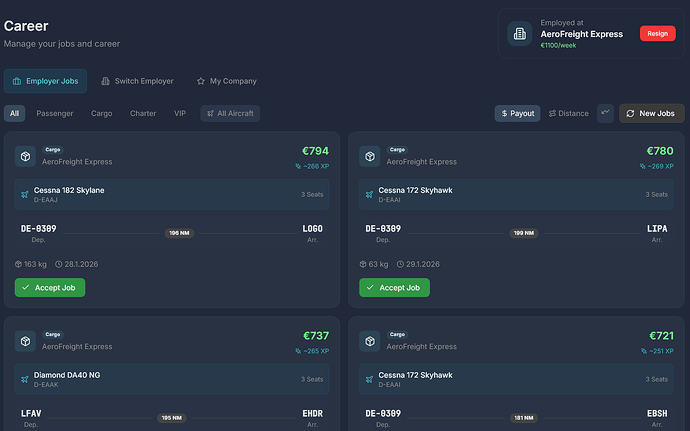
Task: Accept the Cessna 172 Skyhawk job to LIPA
Action: tap(395, 287)
